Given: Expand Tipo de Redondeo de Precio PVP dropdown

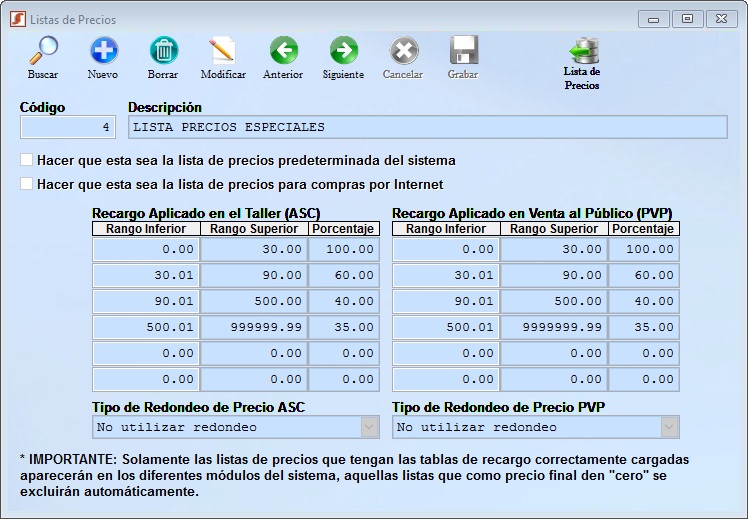Looking at the screenshot, I should tap(535, 427).
